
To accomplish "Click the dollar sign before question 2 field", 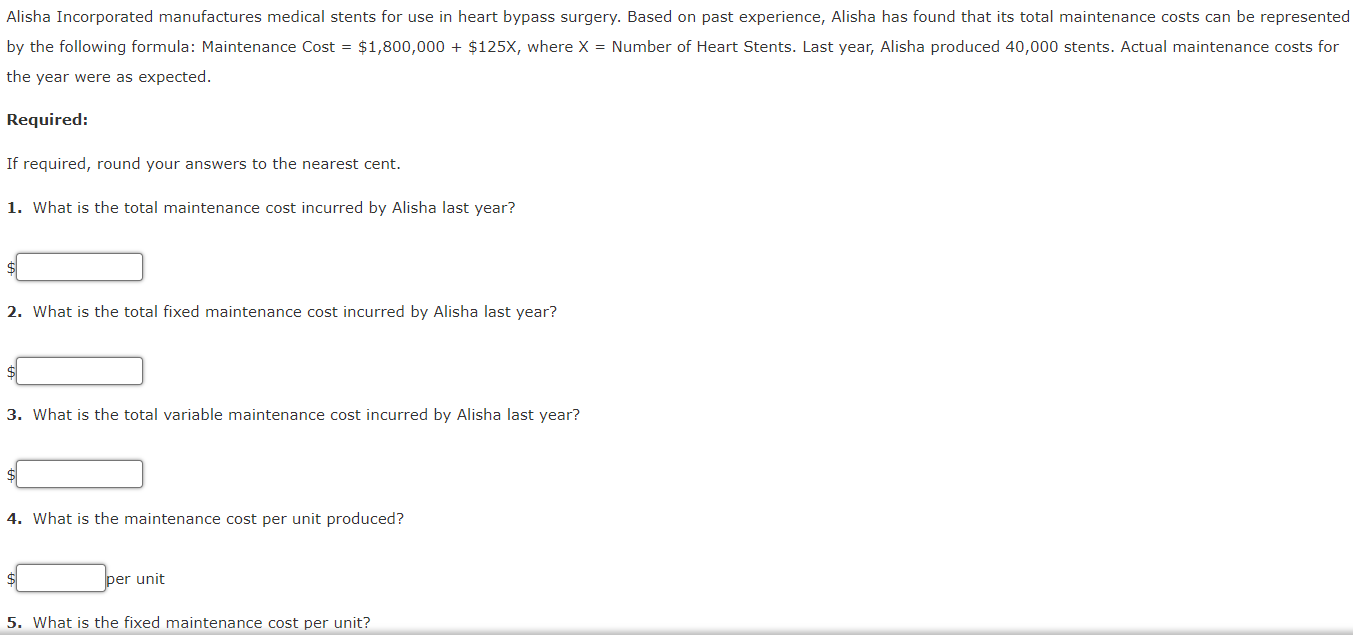I will [11, 372].
